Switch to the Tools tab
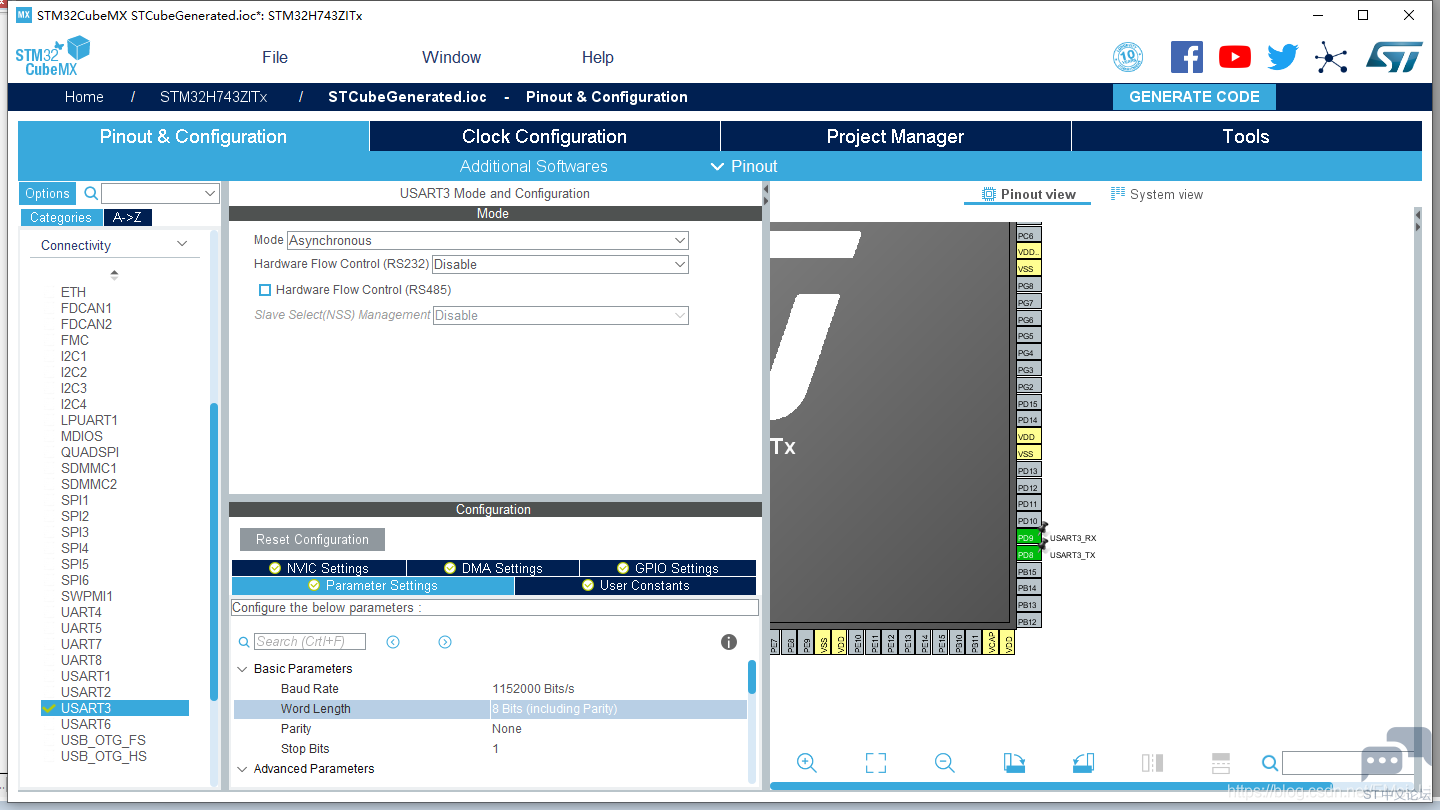The image size is (1440, 810). pyautogui.click(x=1246, y=137)
